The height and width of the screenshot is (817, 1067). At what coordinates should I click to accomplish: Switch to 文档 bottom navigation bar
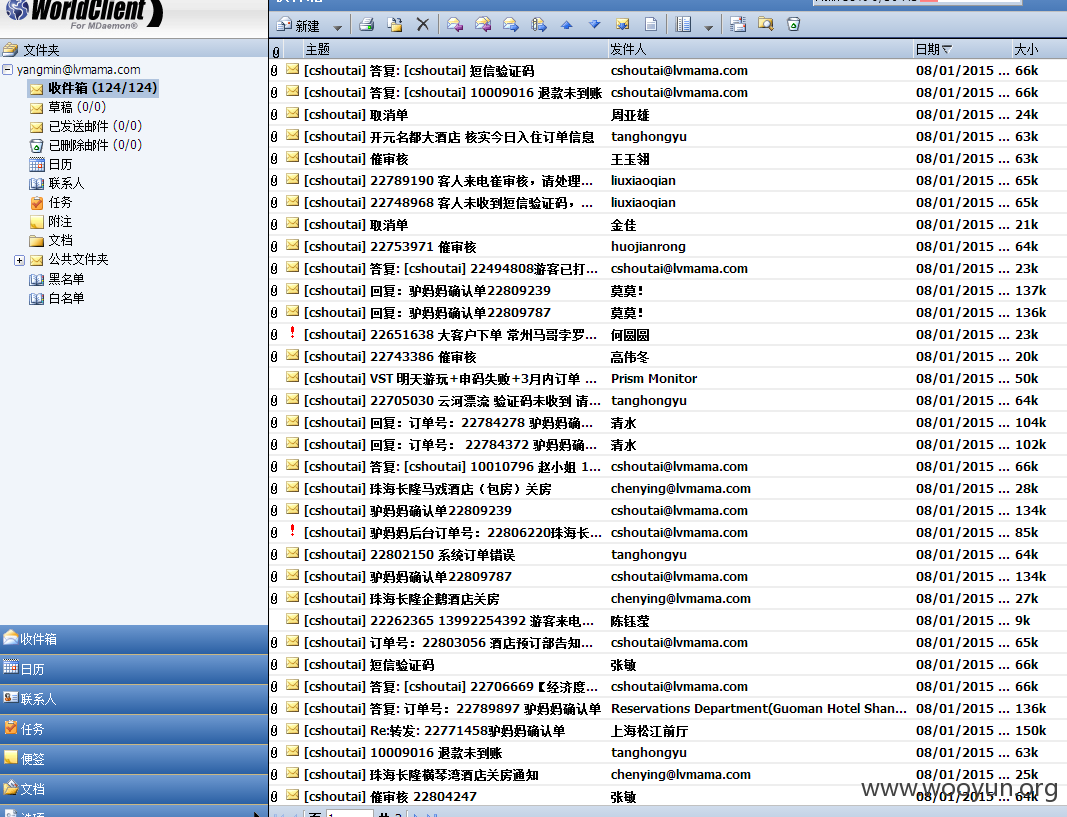(x=134, y=789)
